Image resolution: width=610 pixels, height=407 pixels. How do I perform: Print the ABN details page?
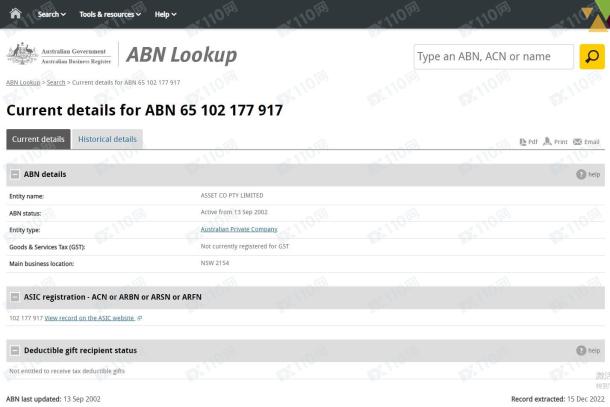pyautogui.click(x=555, y=142)
